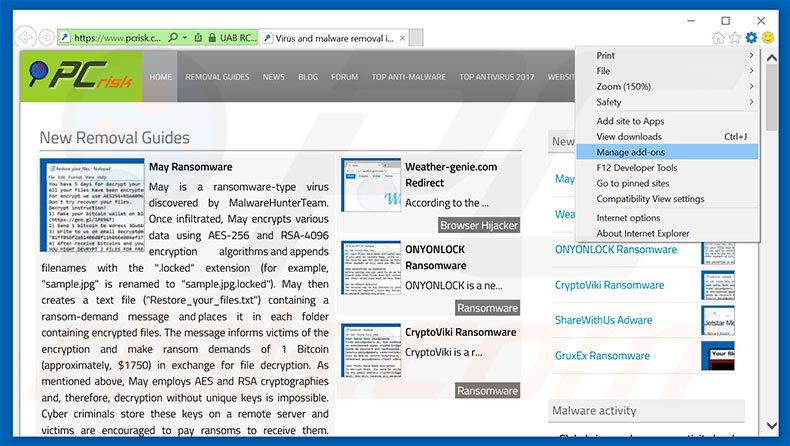Click the compatibility view icon in address bar
The width and height of the screenshot is (790, 446).
198,37
